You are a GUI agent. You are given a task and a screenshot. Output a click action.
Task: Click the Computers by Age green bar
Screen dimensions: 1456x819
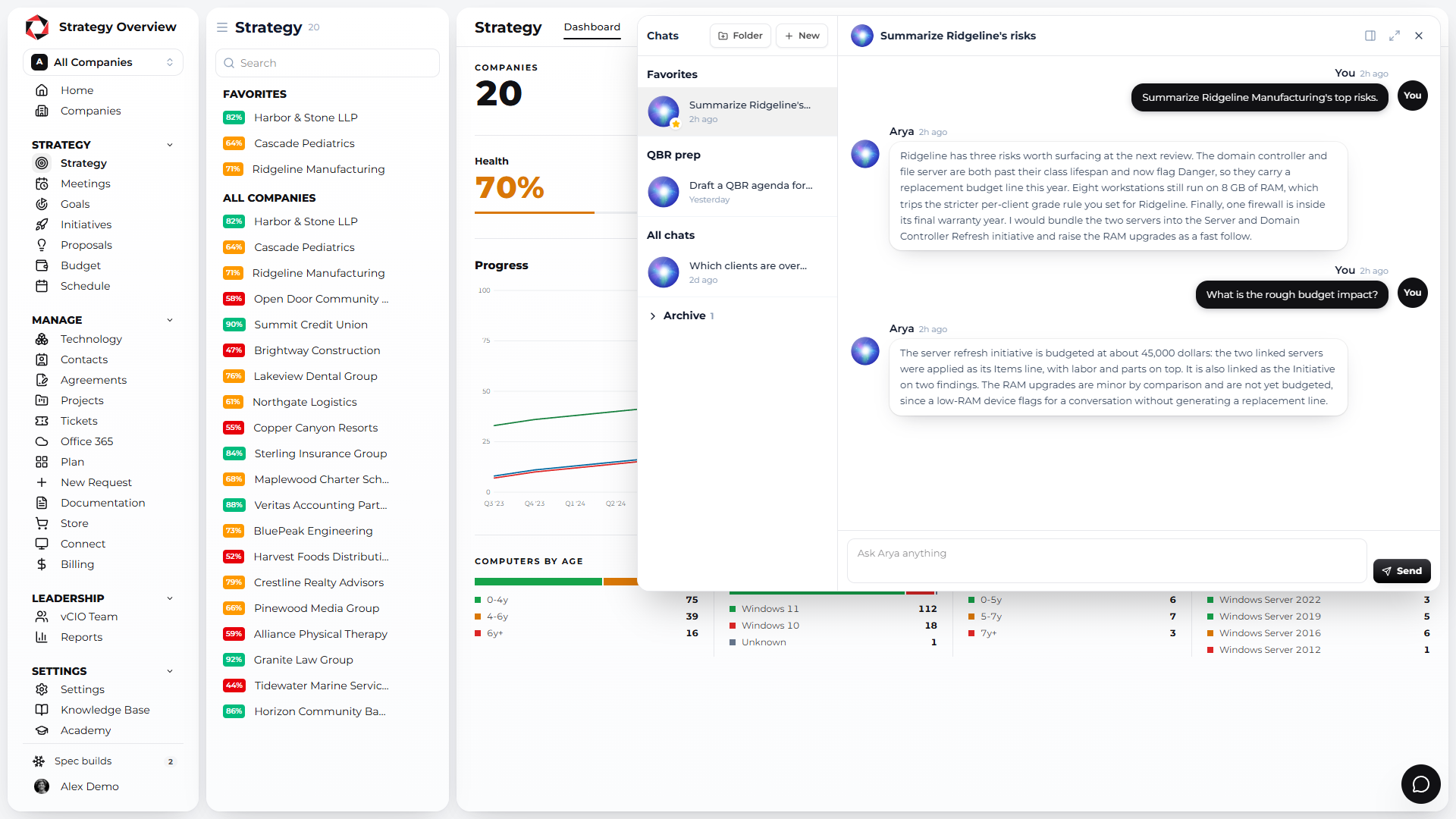coord(538,582)
